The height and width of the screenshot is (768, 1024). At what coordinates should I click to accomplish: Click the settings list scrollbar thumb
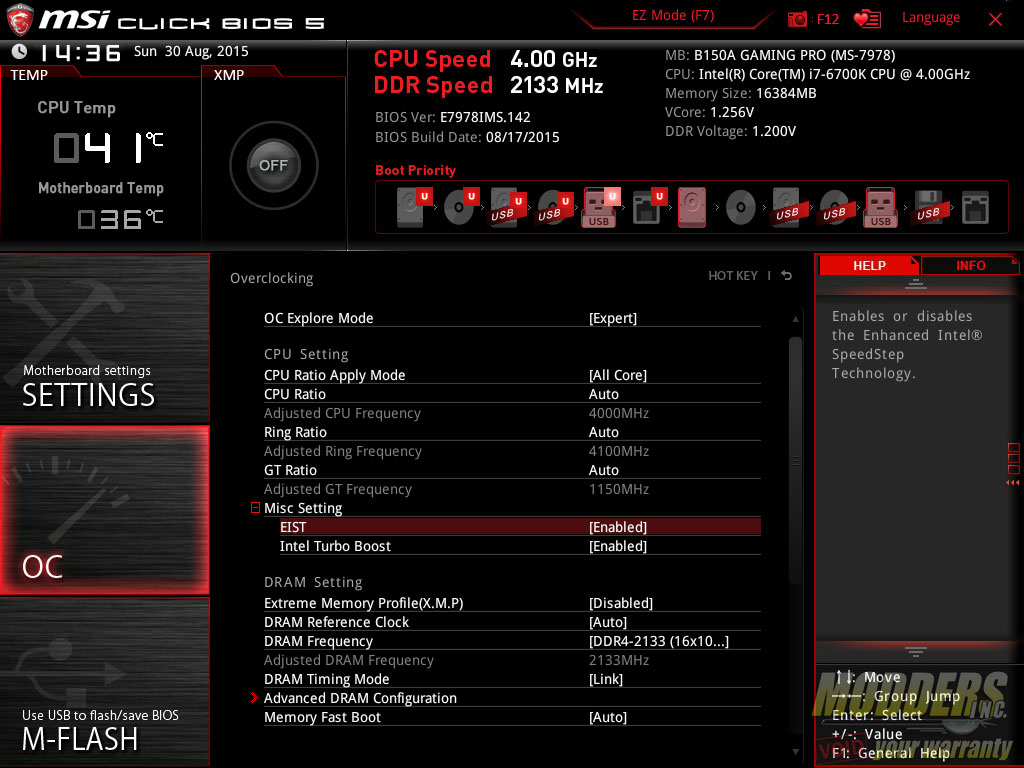(x=795, y=461)
